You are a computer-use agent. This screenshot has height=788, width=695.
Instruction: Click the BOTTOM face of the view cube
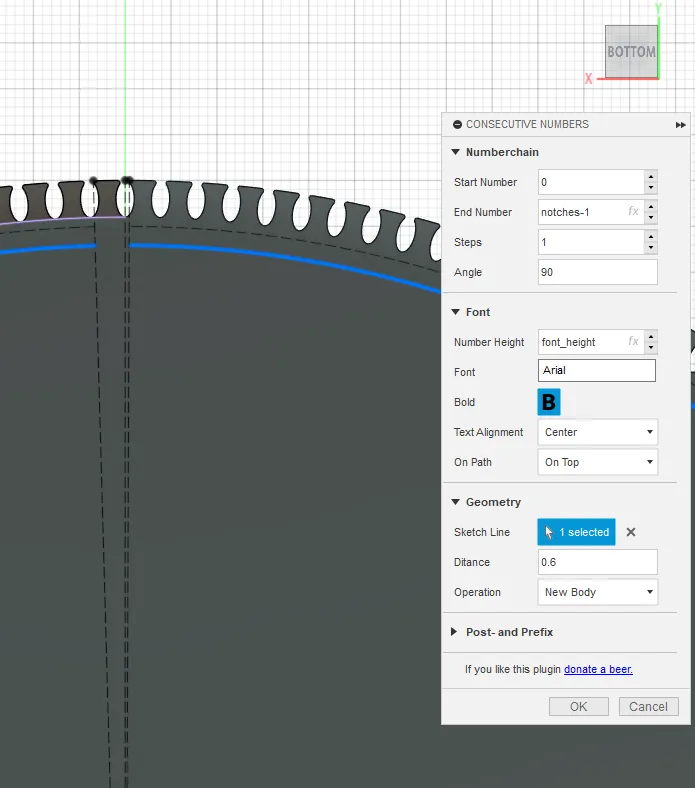click(x=631, y=51)
